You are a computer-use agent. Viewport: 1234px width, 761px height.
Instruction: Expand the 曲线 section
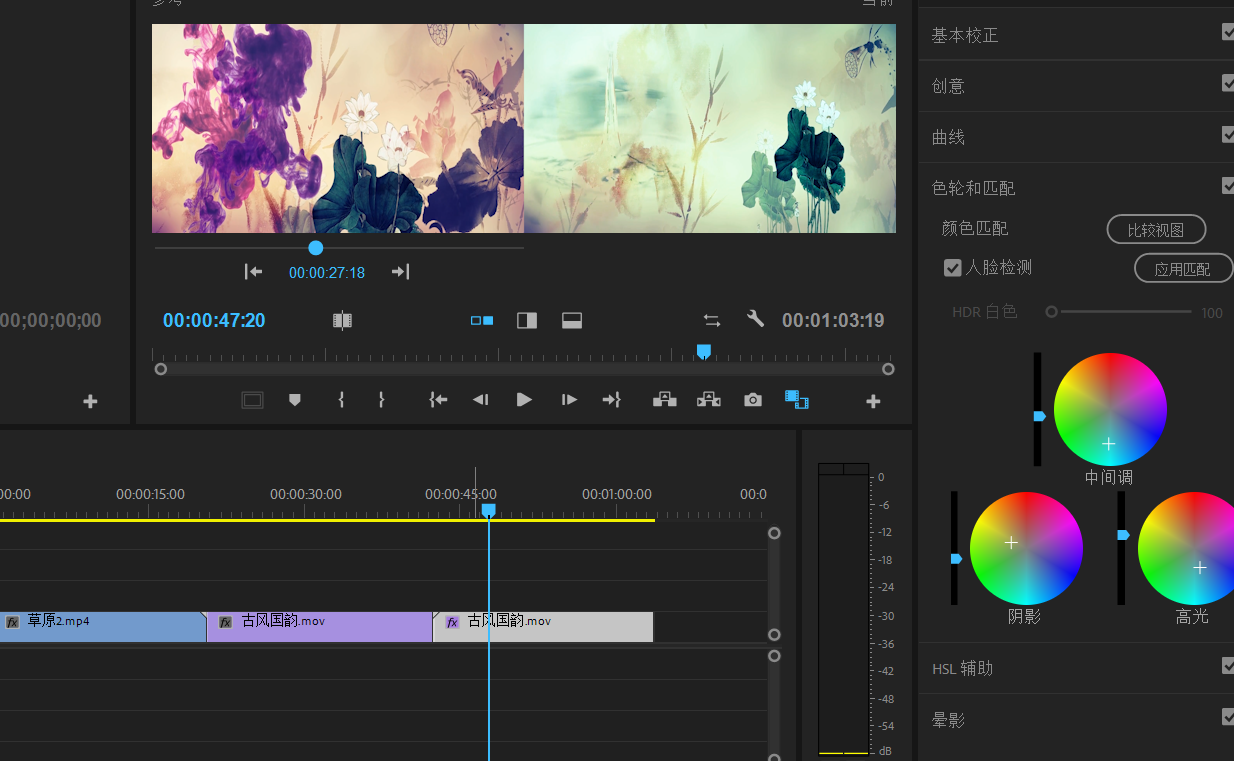point(948,137)
